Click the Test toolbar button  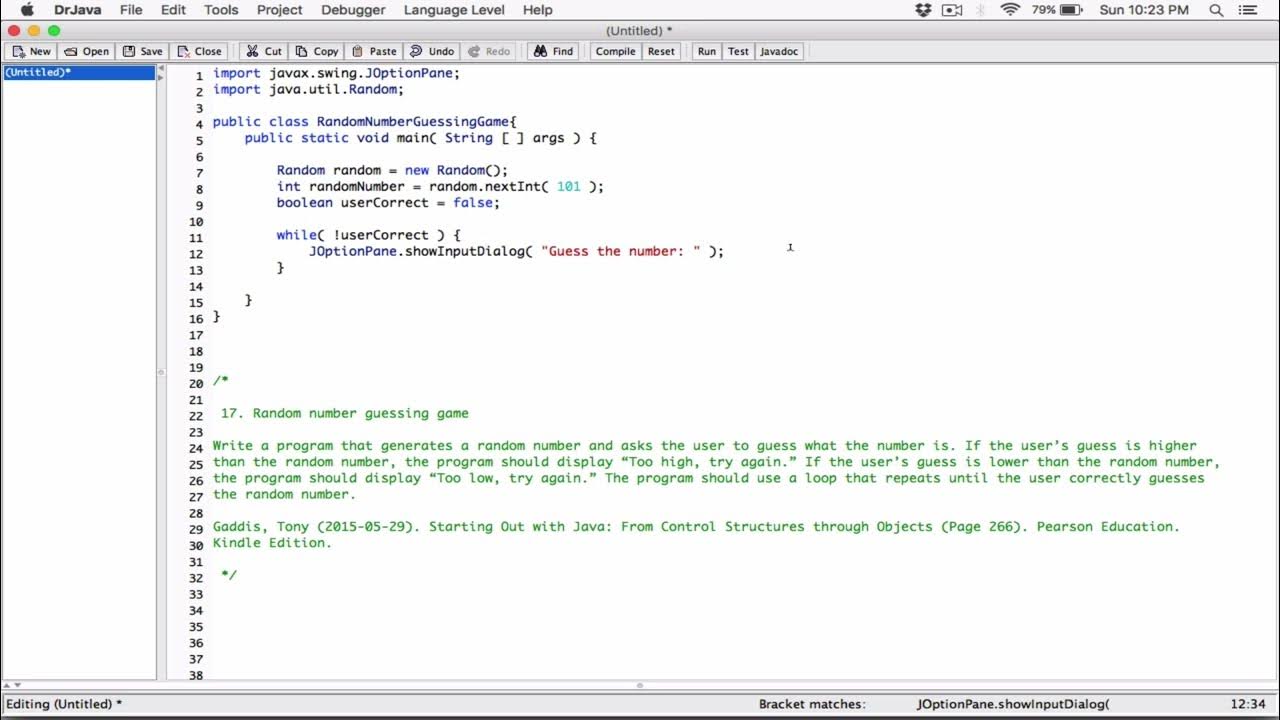[738, 51]
